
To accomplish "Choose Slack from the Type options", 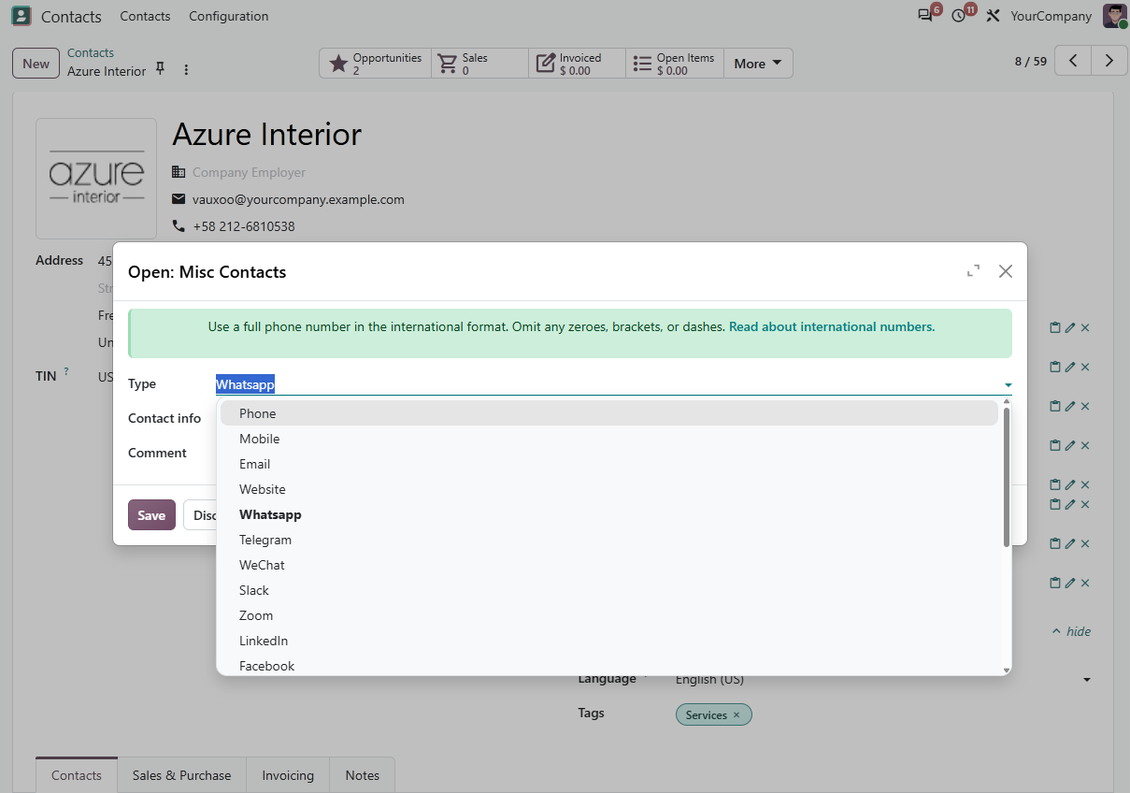I will coord(609,590).
